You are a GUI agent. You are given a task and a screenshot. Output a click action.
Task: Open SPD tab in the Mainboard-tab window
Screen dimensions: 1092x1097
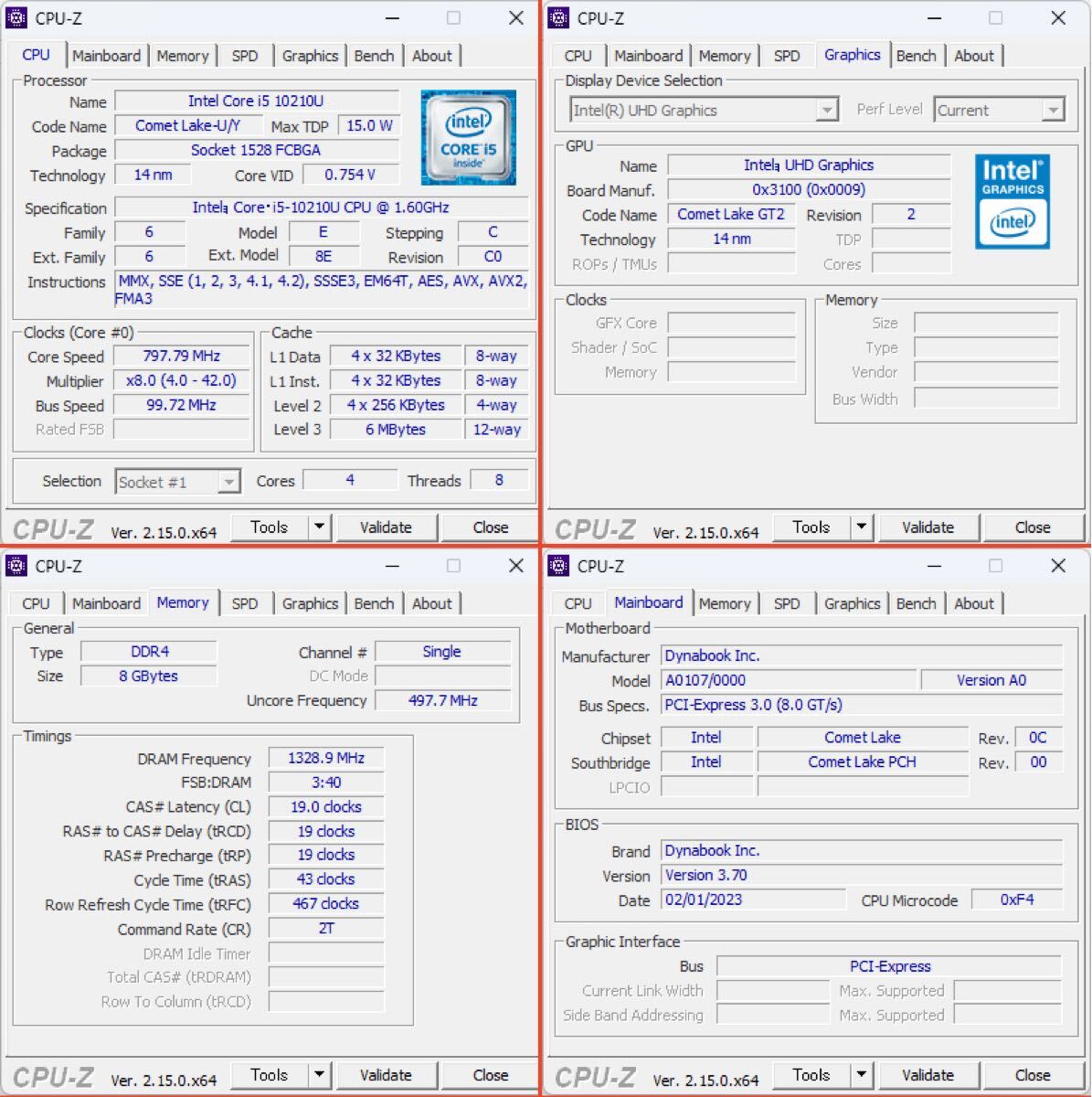pos(787,603)
